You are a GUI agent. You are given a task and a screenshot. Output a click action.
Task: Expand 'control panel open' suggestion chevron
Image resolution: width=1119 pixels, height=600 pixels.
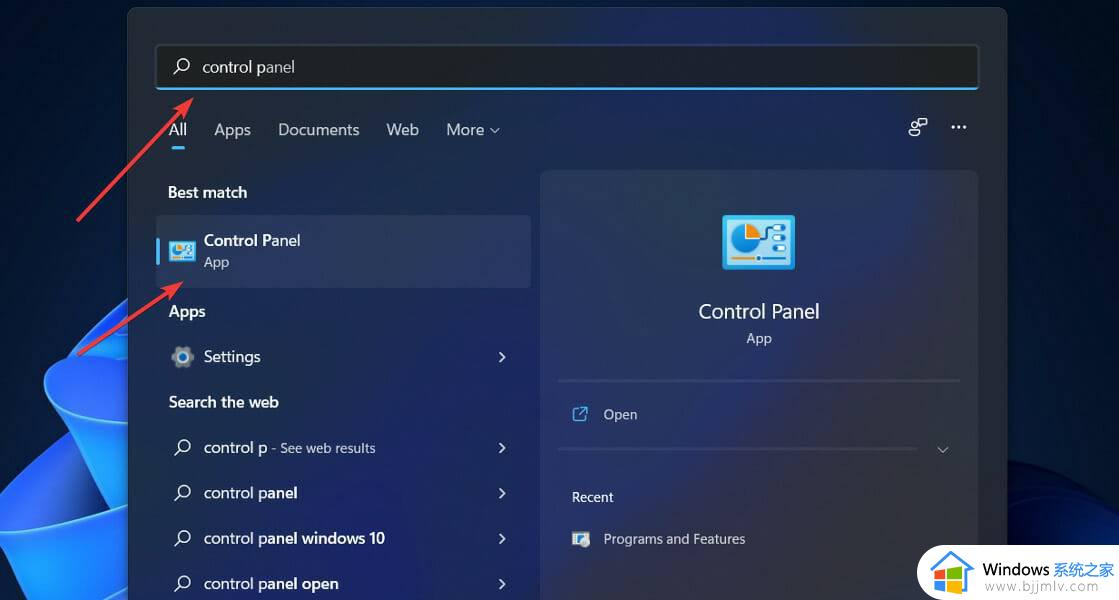pos(502,584)
